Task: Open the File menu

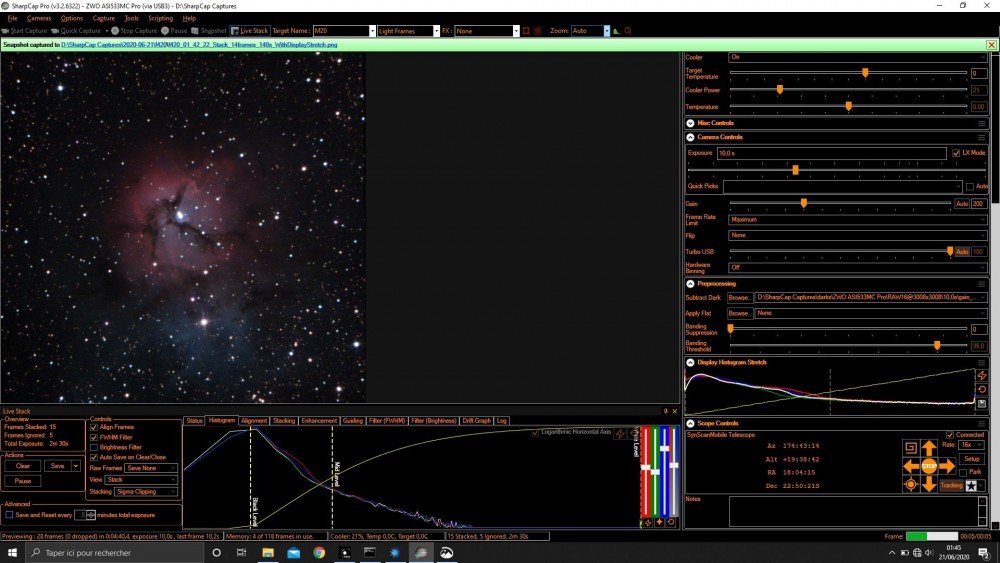Action: coord(12,18)
